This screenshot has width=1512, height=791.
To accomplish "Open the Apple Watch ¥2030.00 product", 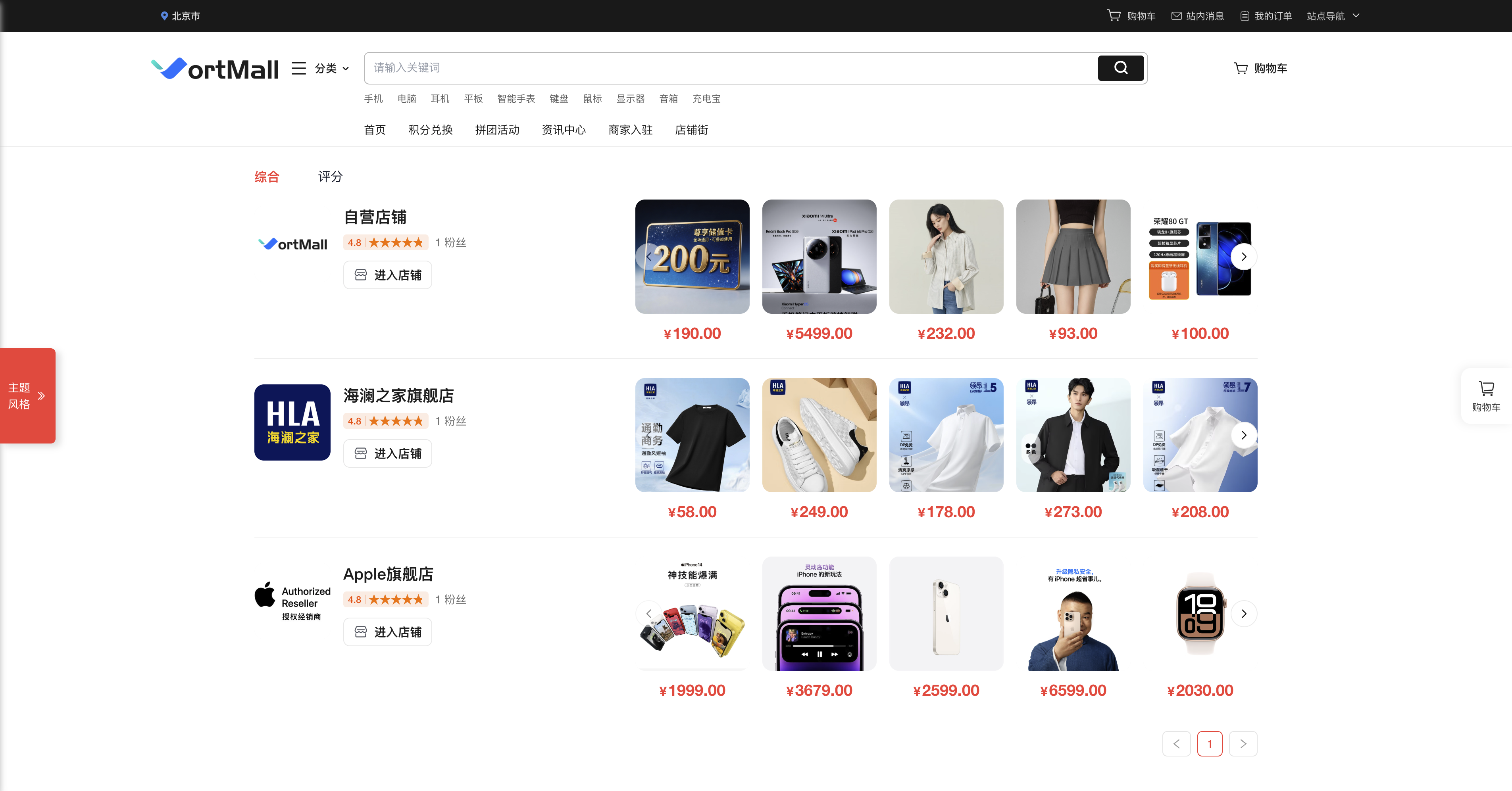I will 1200,613.
